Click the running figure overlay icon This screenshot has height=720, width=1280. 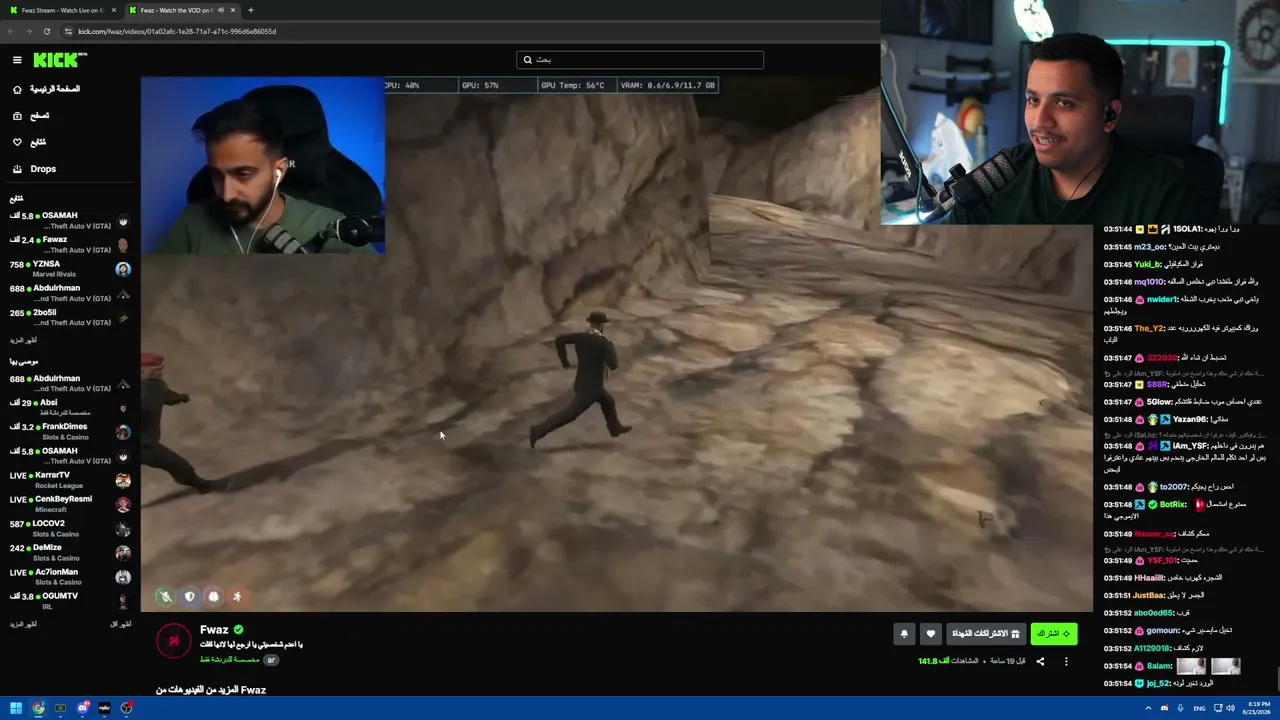pyautogui.click(x=237, y=597)
